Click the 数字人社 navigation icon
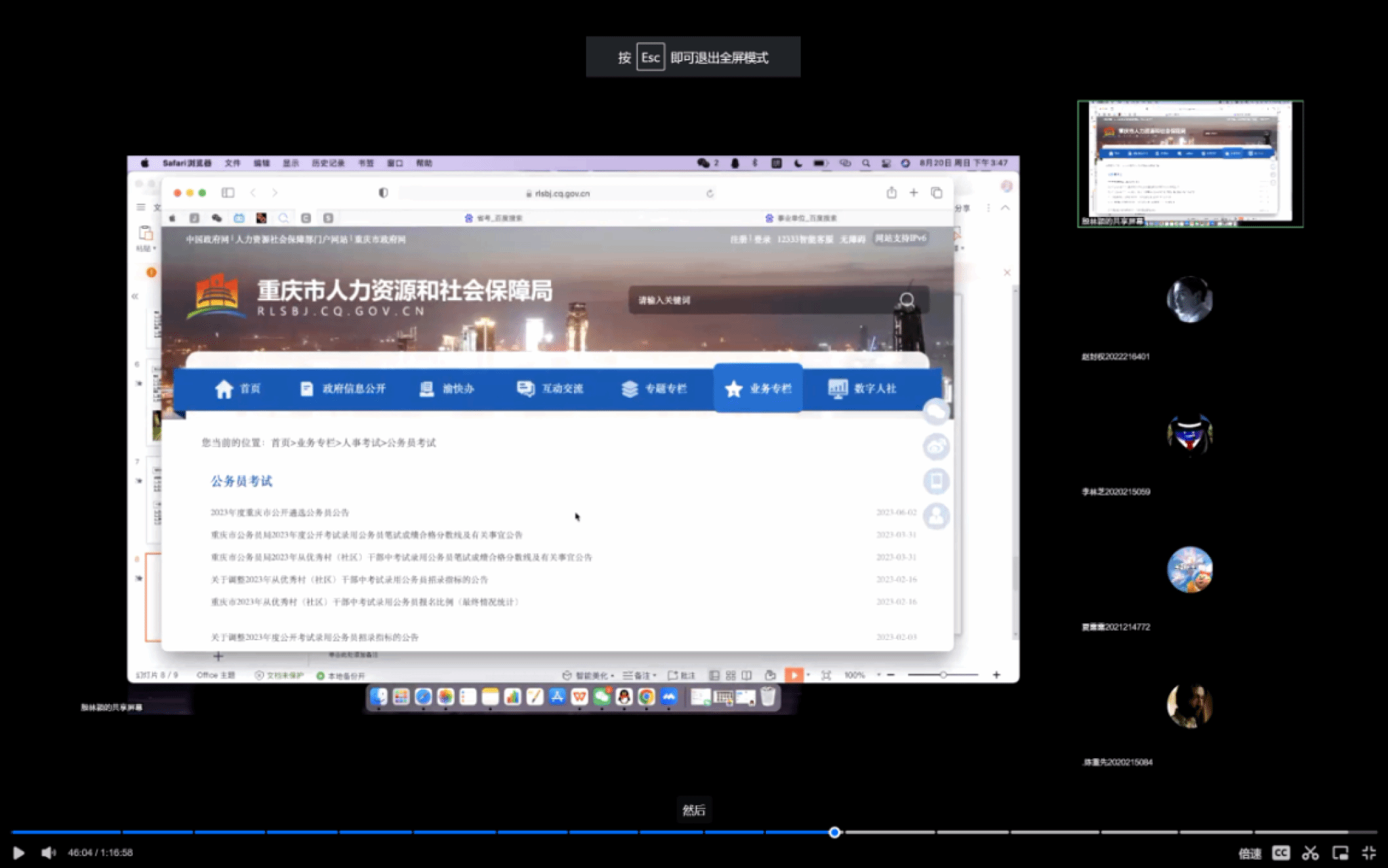The height and width of the screenshot is (868, 1388). coord(838,388)
